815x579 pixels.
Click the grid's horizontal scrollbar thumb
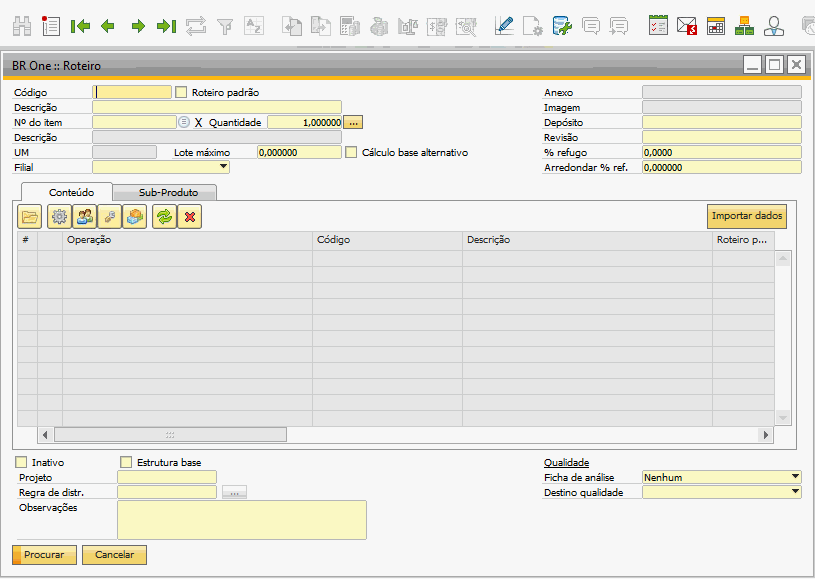(170, 435)
